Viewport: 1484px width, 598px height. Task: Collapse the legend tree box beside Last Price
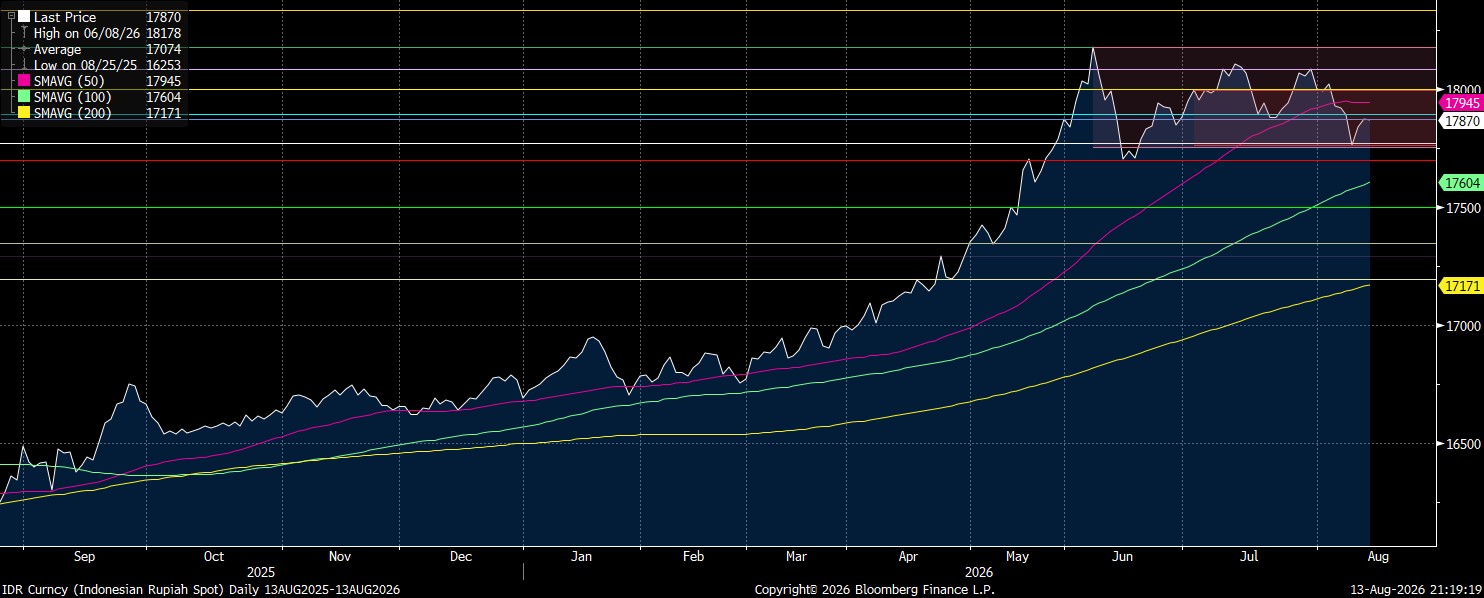pyautogui.click(x=11, y=17)
